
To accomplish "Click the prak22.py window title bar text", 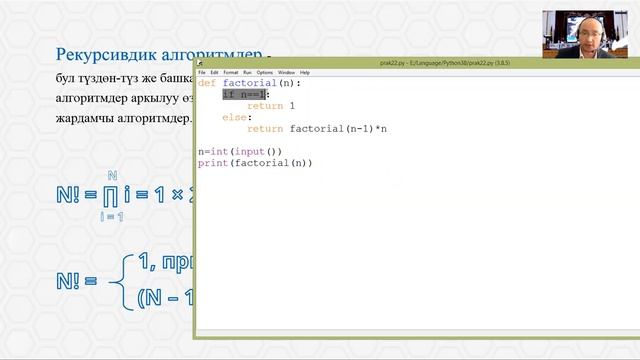I will [x=444, y=63].
